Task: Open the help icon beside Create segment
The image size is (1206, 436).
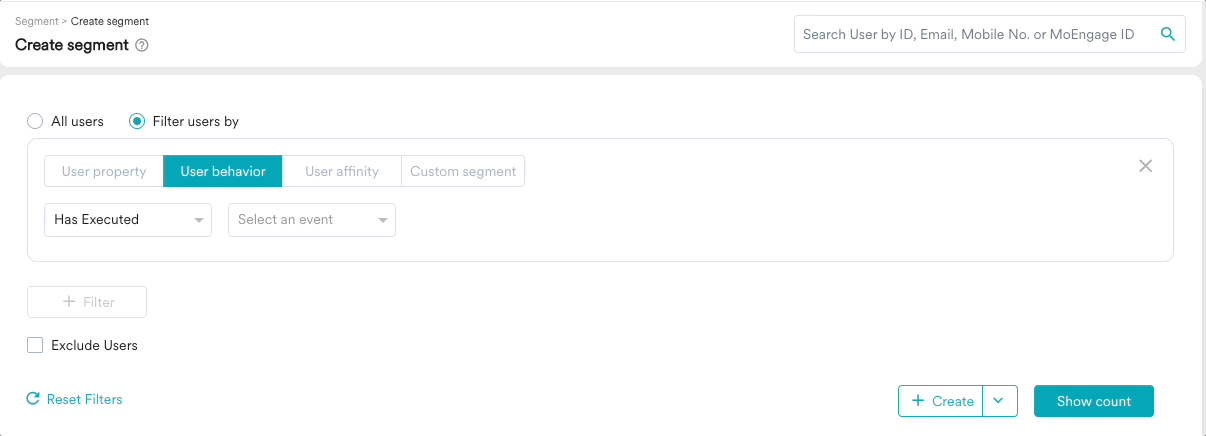Action: [x=142, y=45]
